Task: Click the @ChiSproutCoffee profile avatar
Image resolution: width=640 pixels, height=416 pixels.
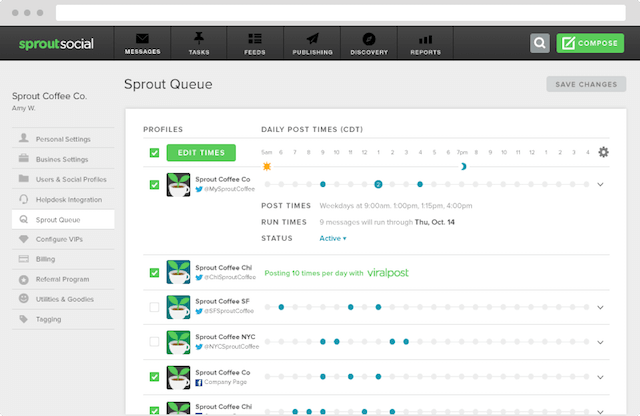Action: [178, 272]
